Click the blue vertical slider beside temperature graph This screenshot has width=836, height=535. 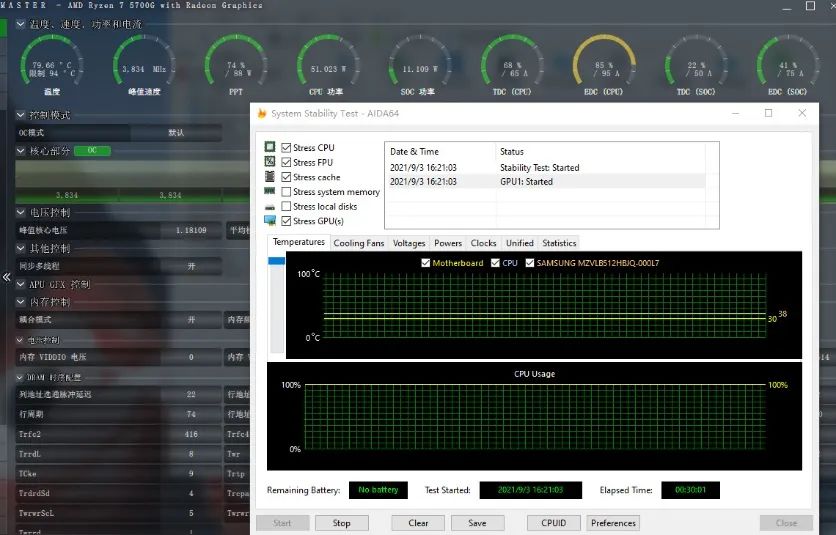coord(277,261)
